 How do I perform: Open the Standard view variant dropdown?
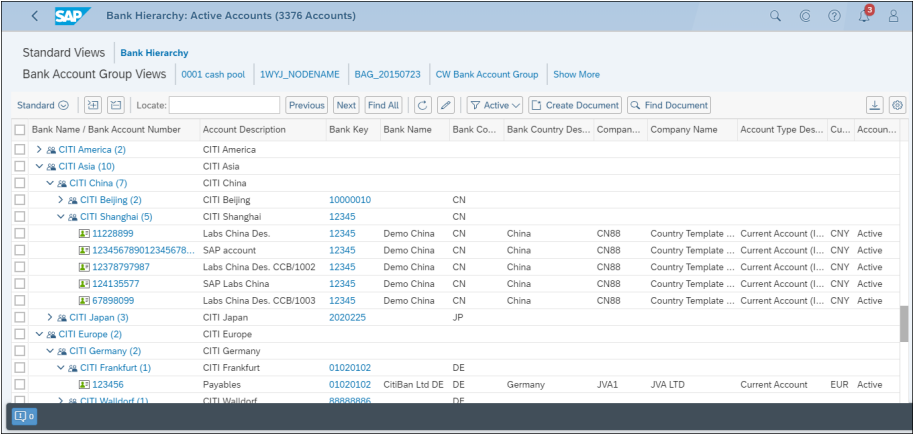tap(43, 105)
